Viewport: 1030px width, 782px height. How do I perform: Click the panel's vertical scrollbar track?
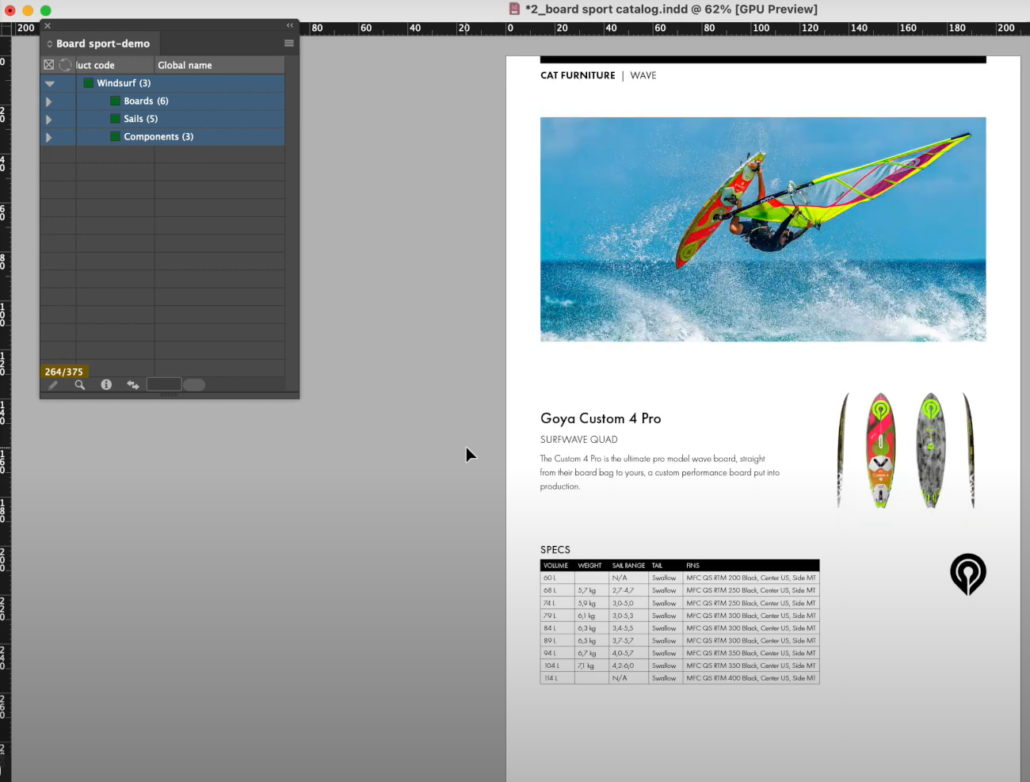[292, 223]
